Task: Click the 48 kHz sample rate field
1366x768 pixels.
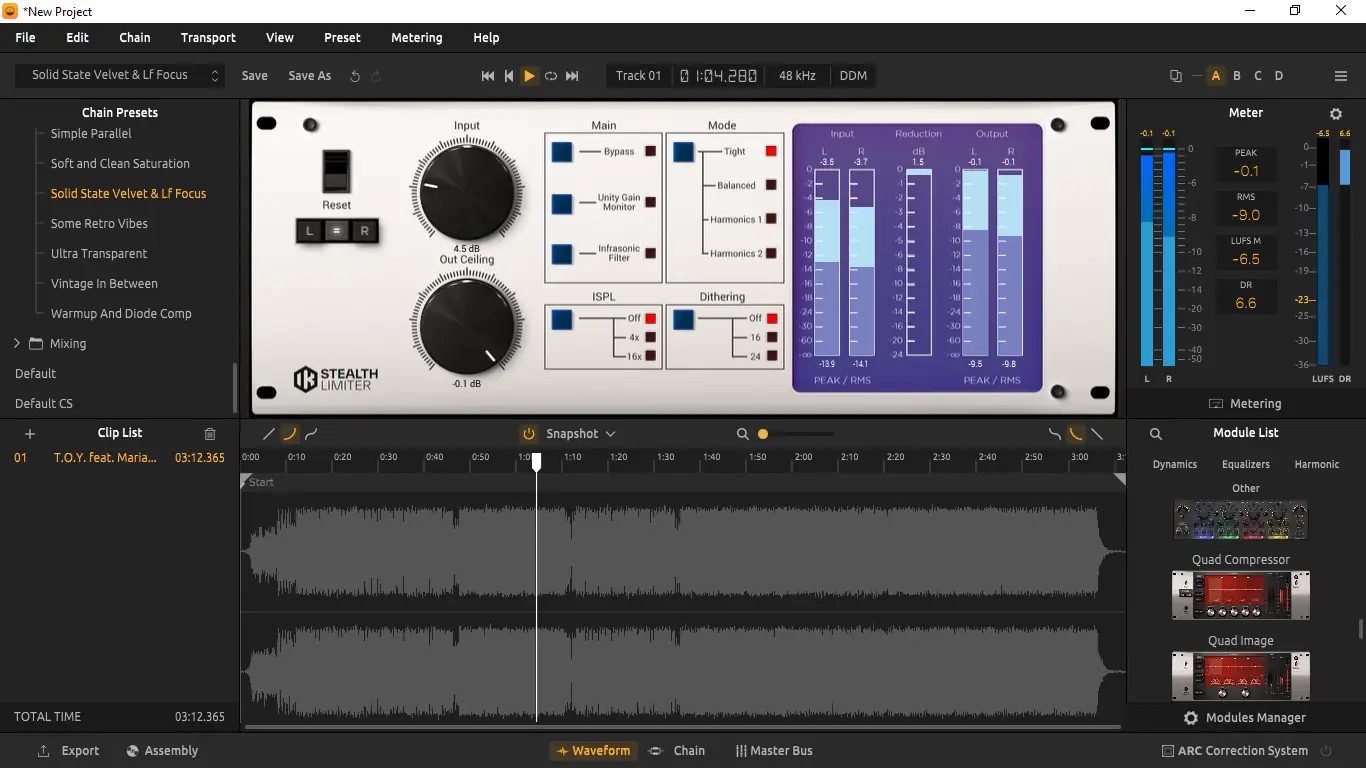Action: click(797, 76)
